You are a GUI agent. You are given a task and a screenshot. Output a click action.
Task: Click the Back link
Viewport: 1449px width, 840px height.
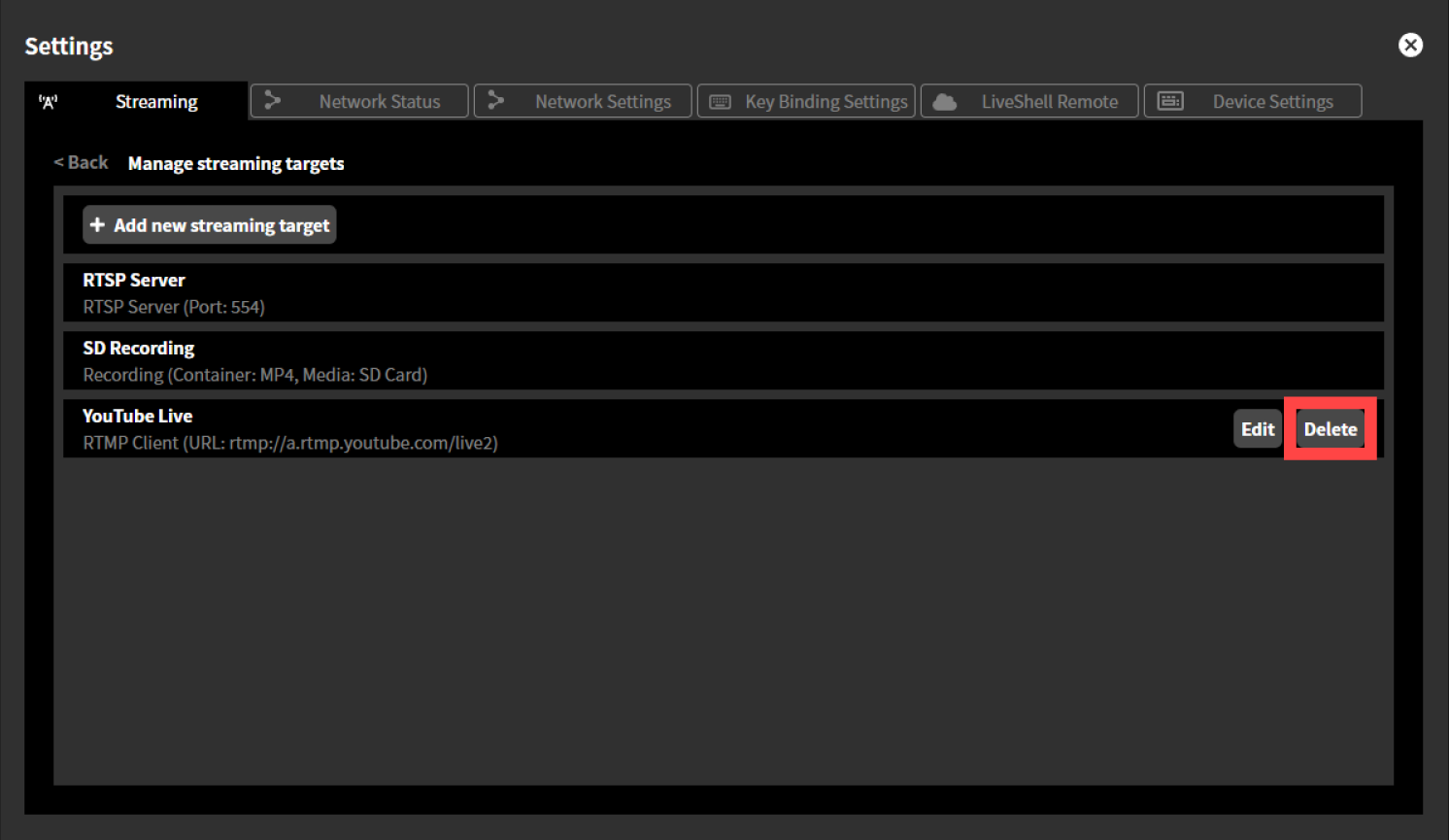81,162
